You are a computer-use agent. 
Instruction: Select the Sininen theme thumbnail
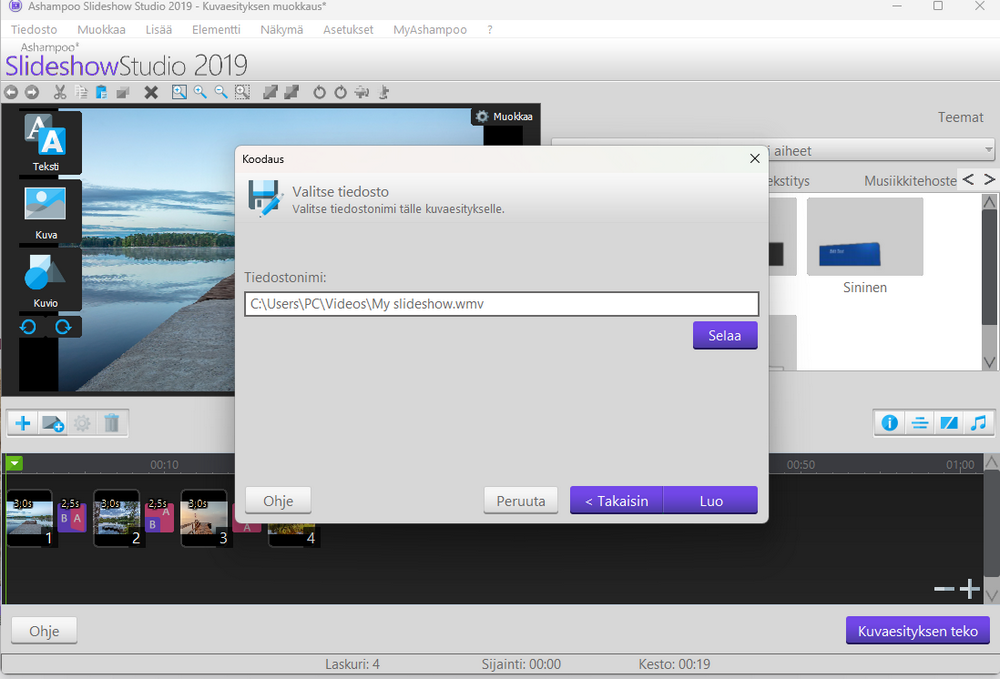[x=865, y=237]
